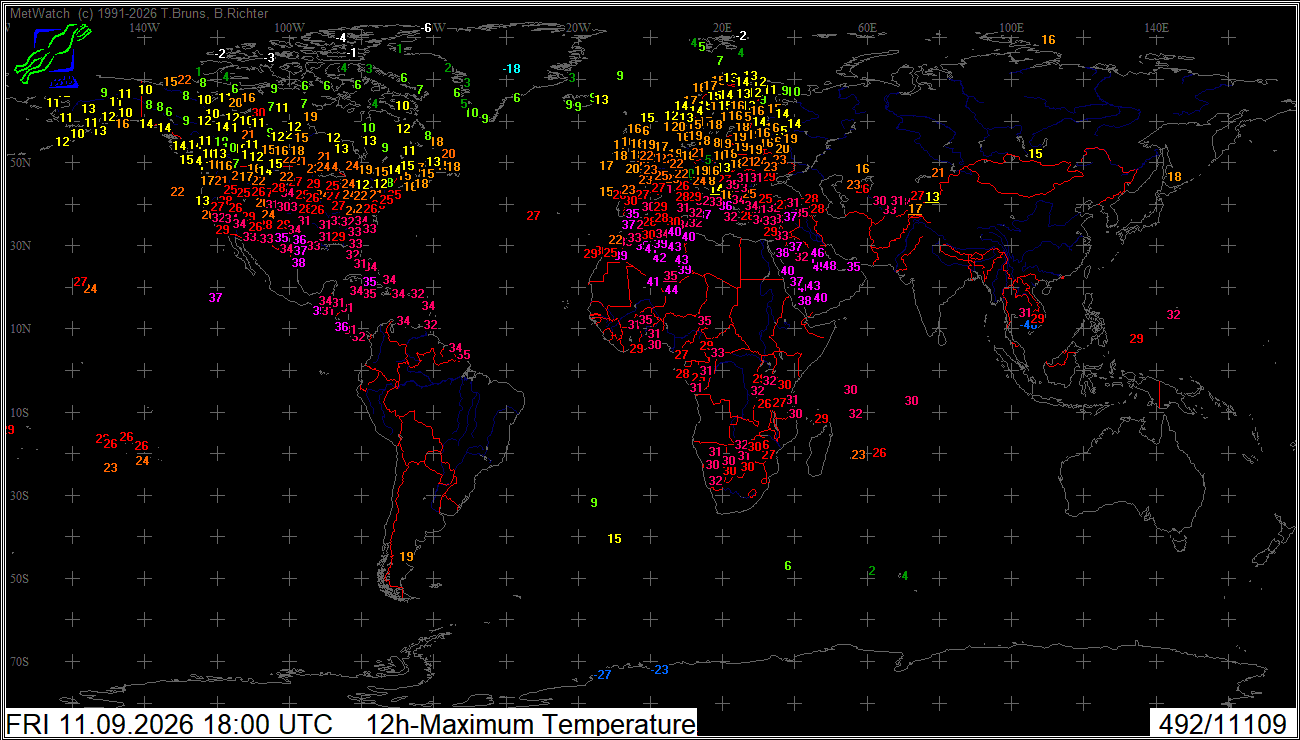Select the 100W longitude label
Viewport: 1300px width, 740px height.
[x=289, y=28]
